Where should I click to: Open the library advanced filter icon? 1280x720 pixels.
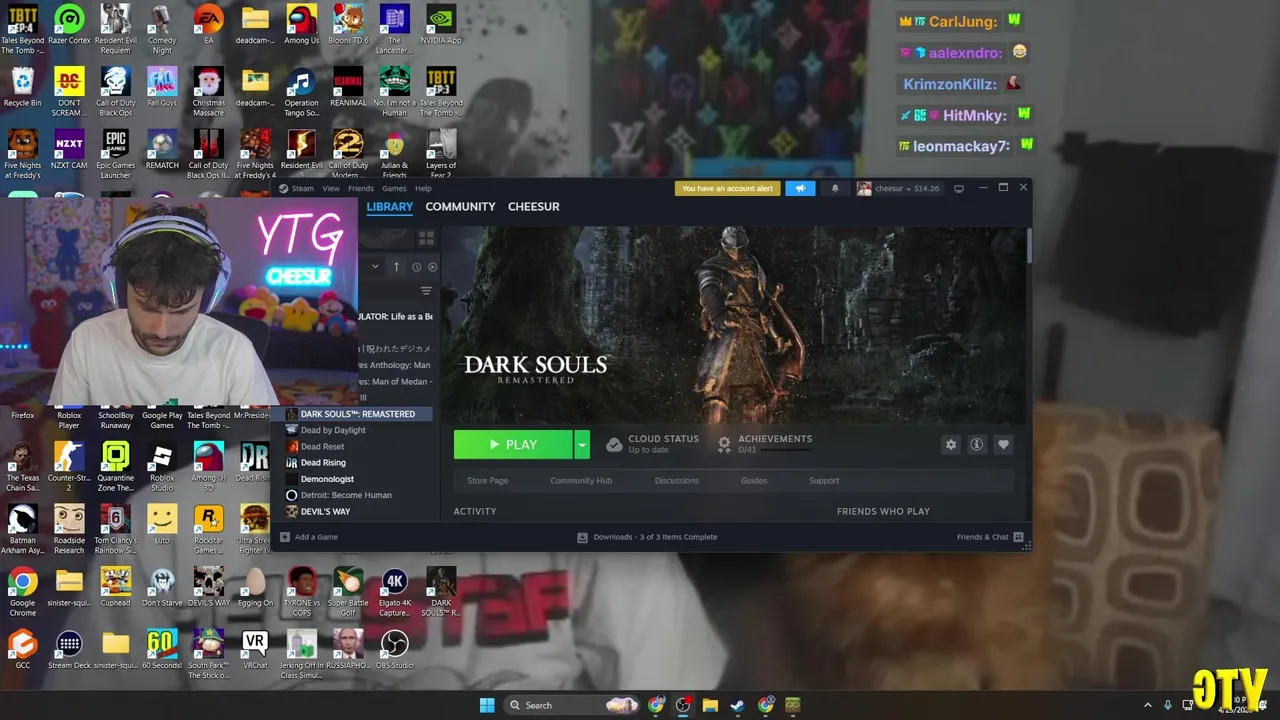pos(426,291)
